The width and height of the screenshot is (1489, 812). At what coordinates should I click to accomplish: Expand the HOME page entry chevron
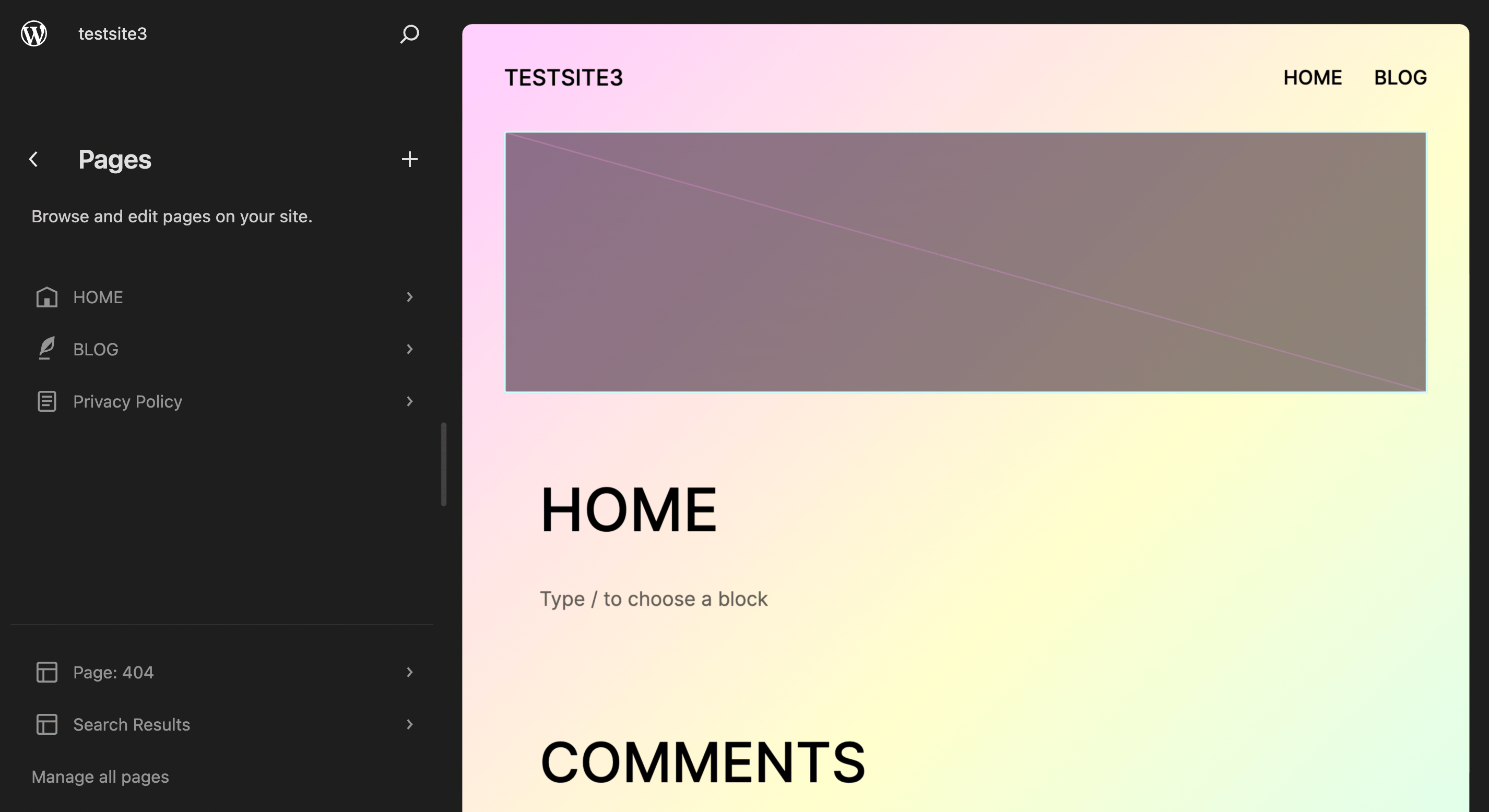[409, 297]
